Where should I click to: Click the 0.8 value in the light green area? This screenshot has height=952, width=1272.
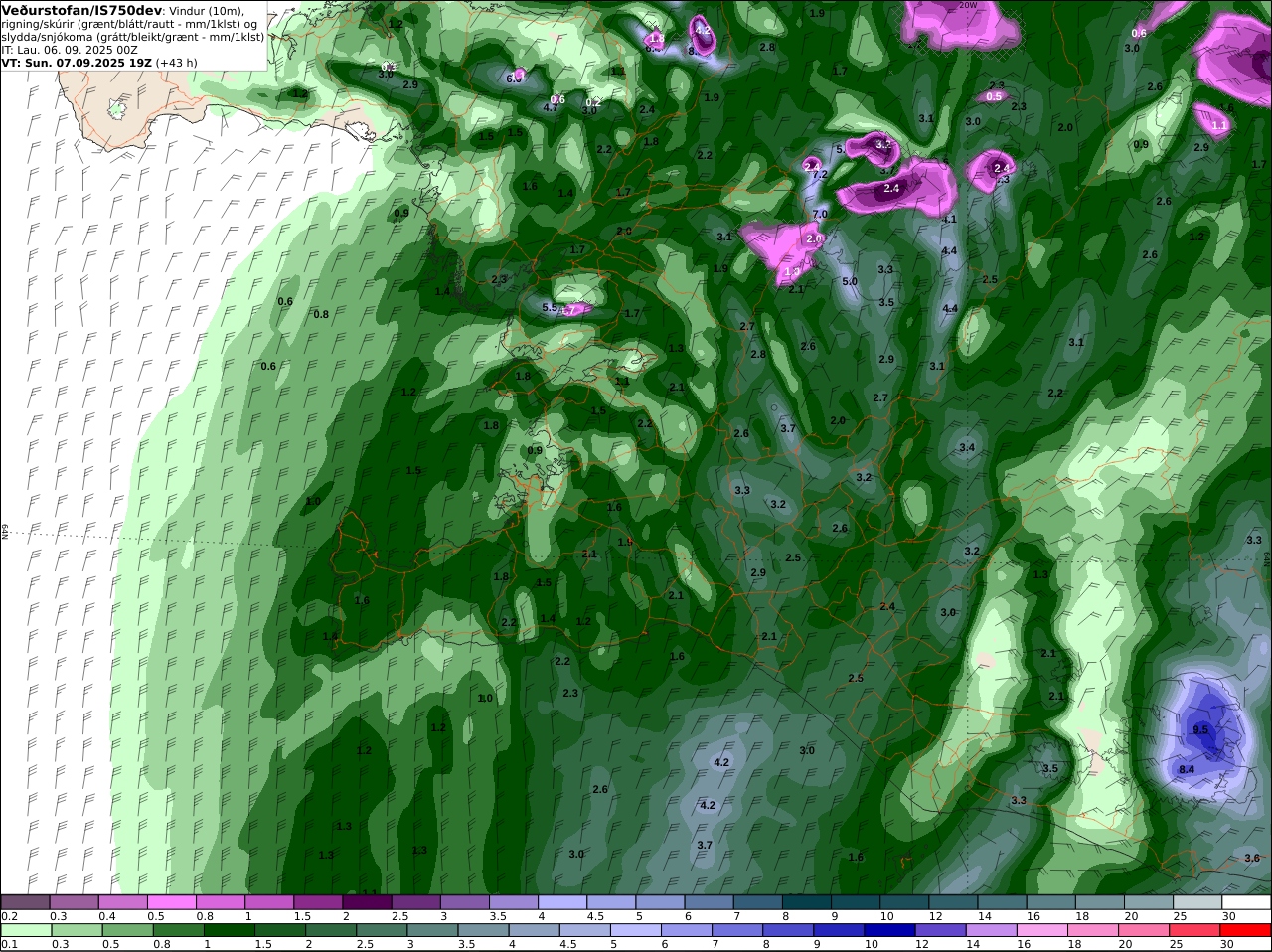tap(321, 314)
